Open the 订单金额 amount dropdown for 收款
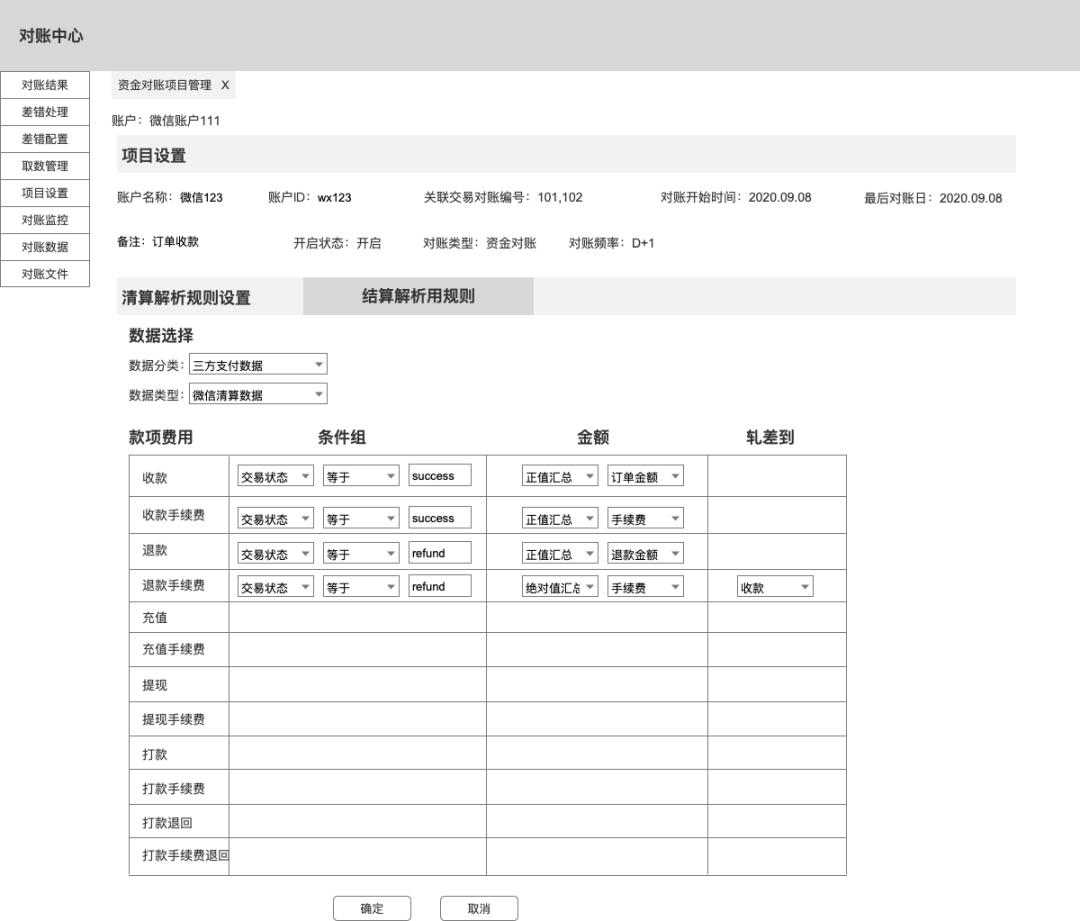The height and width of the screenshot is (921, 1080). click(x=646, y=475)
